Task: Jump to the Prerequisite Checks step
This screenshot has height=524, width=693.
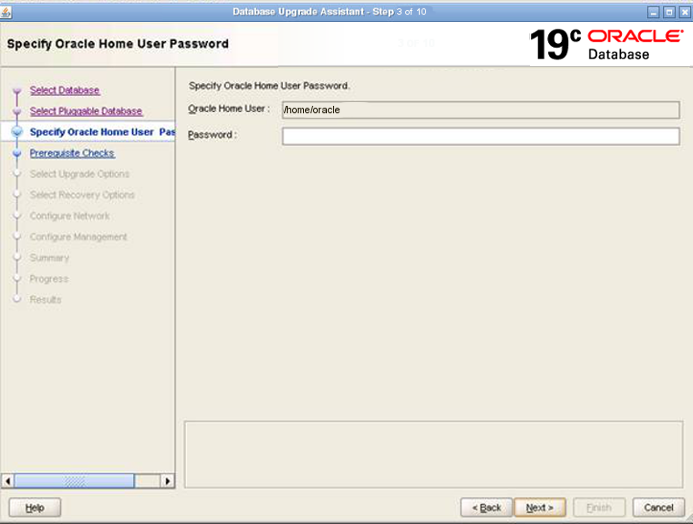Action: pyautogui.click(x=72, y=153)
